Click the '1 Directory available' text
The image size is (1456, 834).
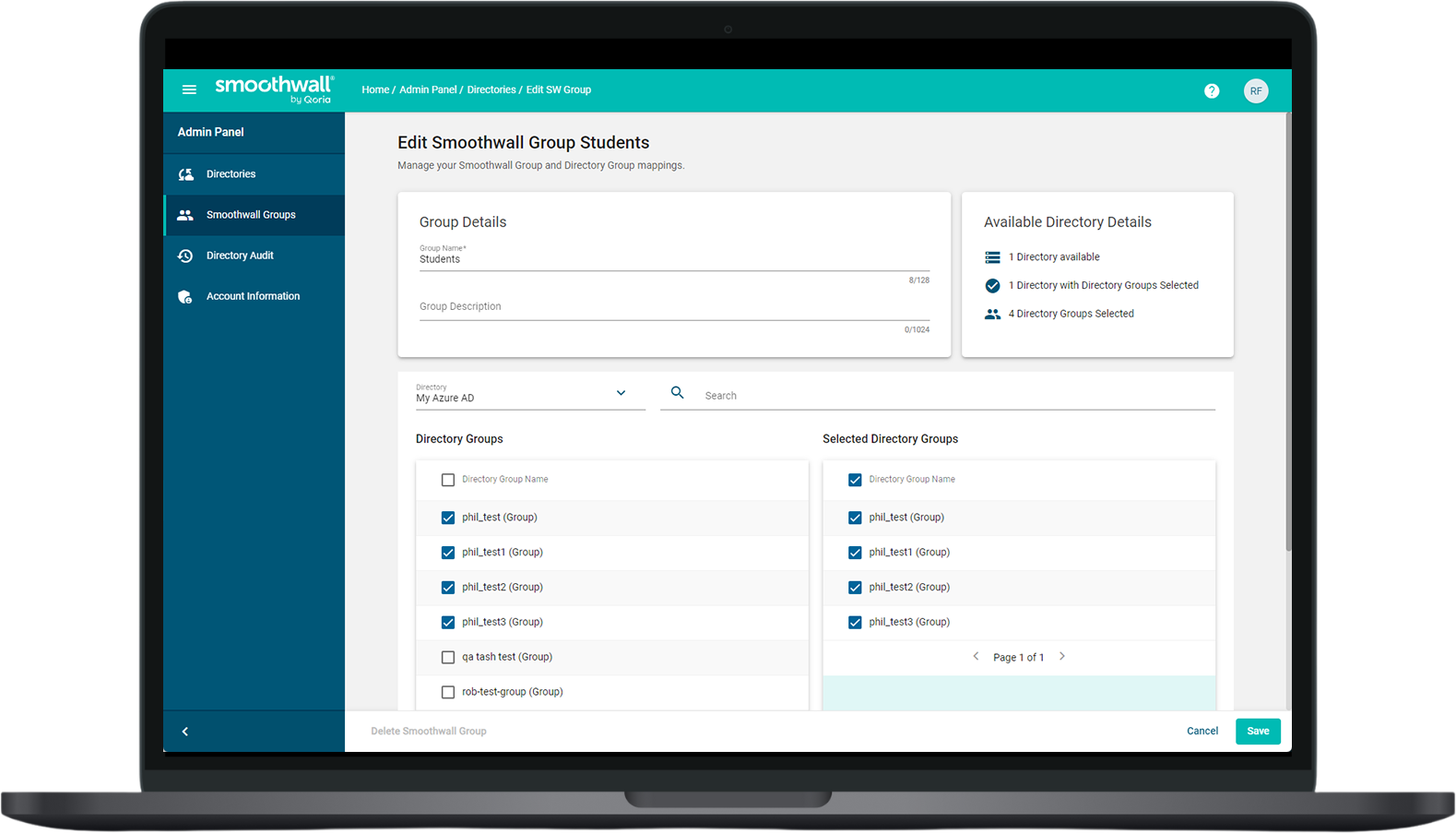pos(1054,257)
